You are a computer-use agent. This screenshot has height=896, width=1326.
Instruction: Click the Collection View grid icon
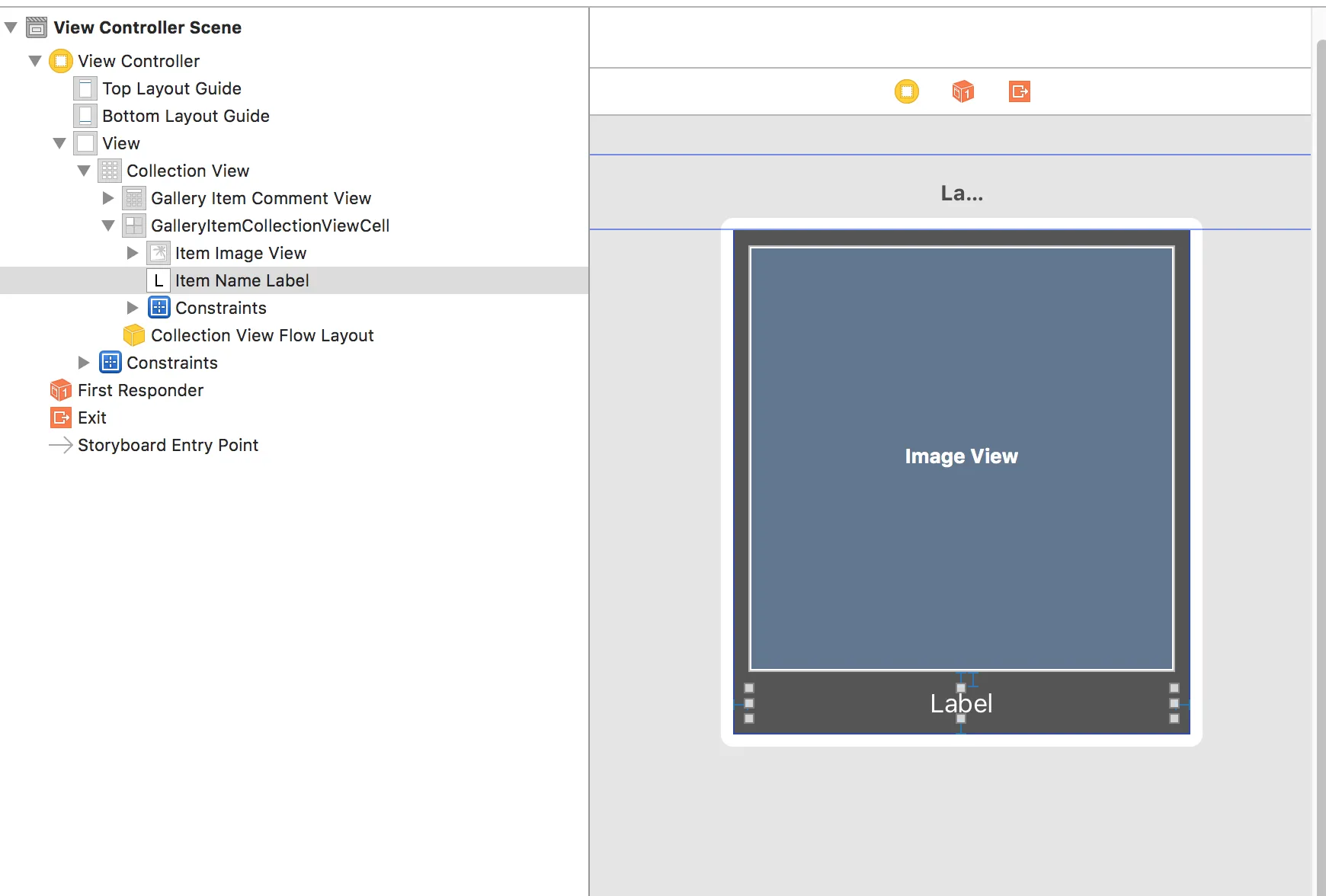(110, 171)
